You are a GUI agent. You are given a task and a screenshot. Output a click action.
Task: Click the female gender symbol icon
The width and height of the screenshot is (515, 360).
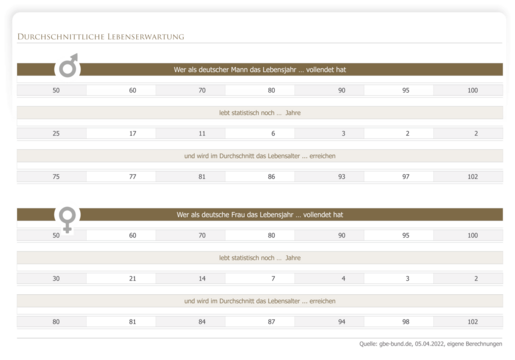67,219
